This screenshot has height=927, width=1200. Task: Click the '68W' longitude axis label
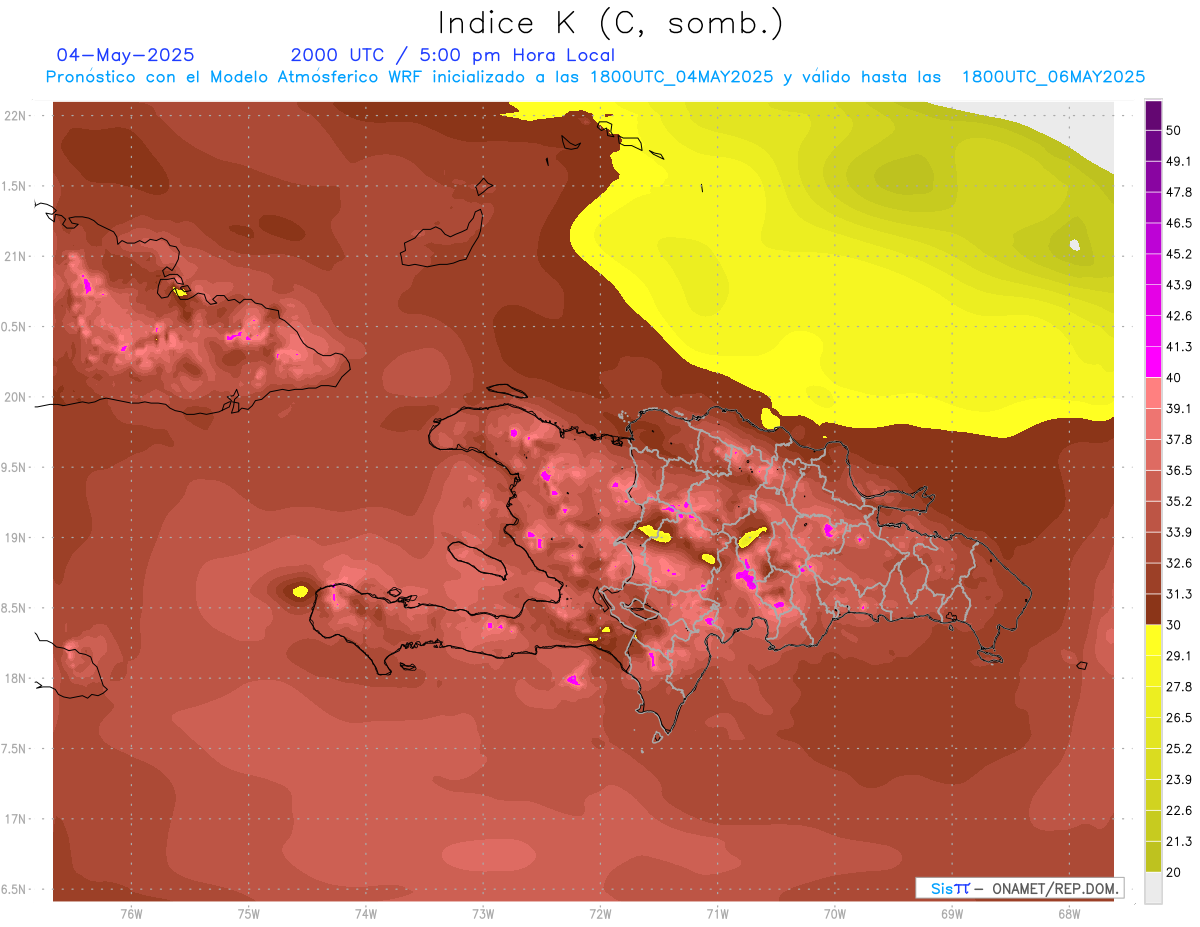click(x=1068, y=915)
